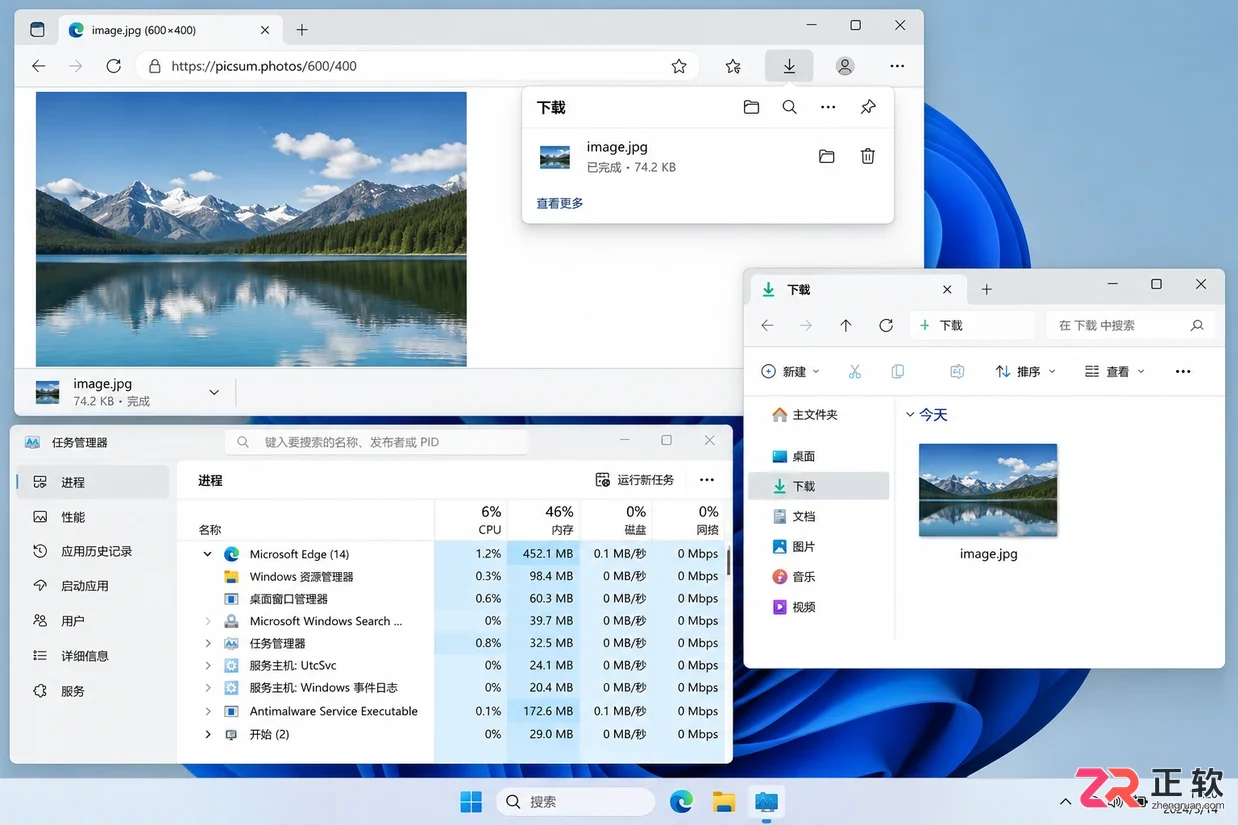The width and height of the screenshot is (1238, 825).
Task: Open 桌面 in File Explorer sidebar
Action: pyautogui.click(x=819, y=456)
